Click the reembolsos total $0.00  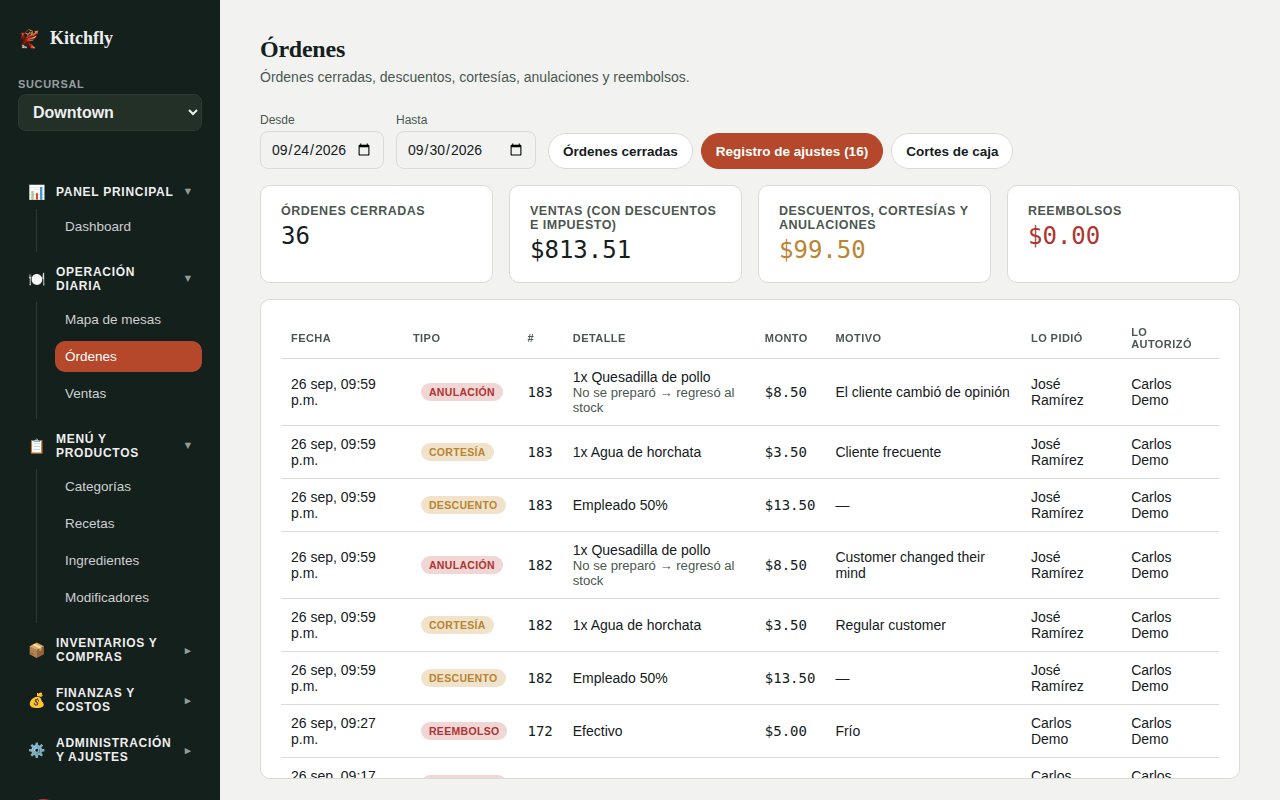pyautogui.click(x=1064, y=236)
